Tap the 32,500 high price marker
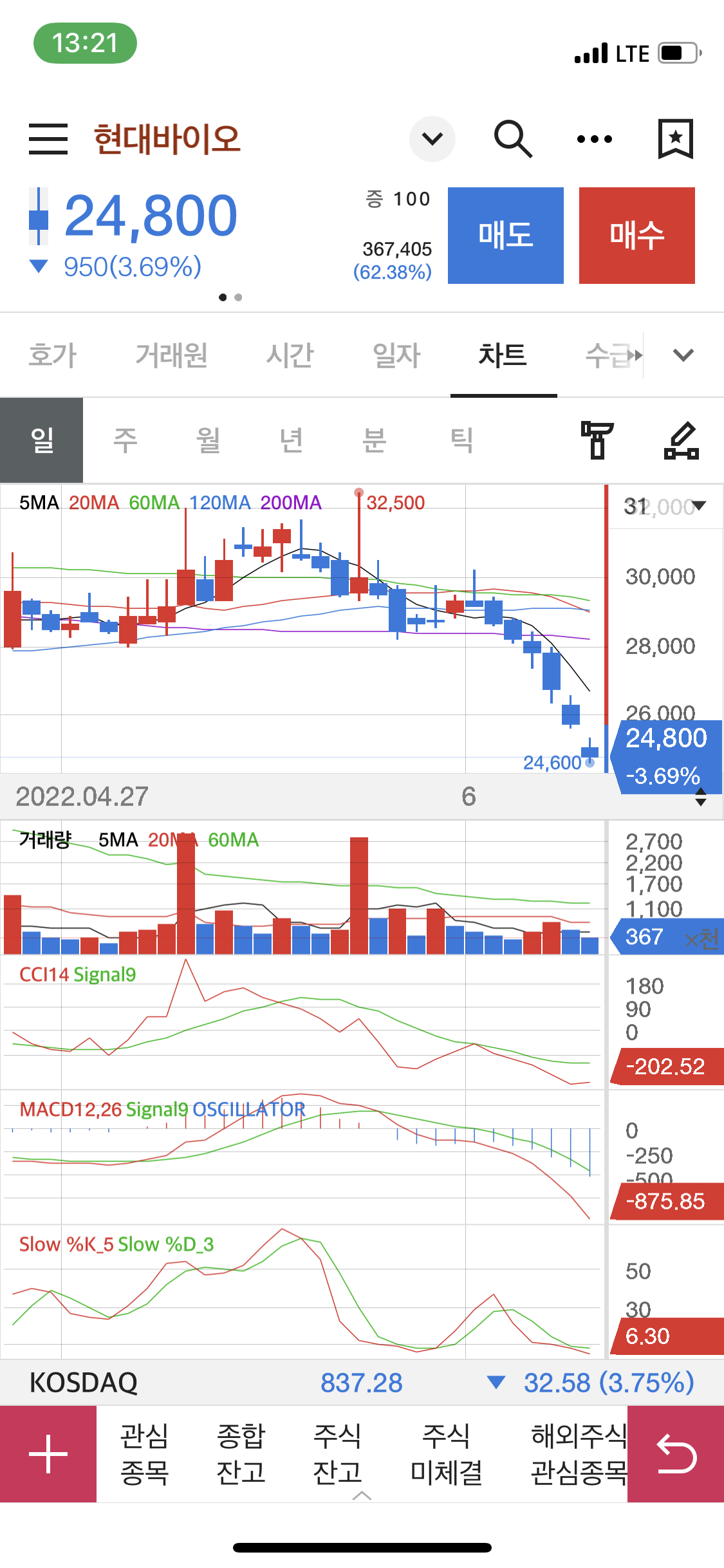The image size is (724, 1568). tap(395, 503)
